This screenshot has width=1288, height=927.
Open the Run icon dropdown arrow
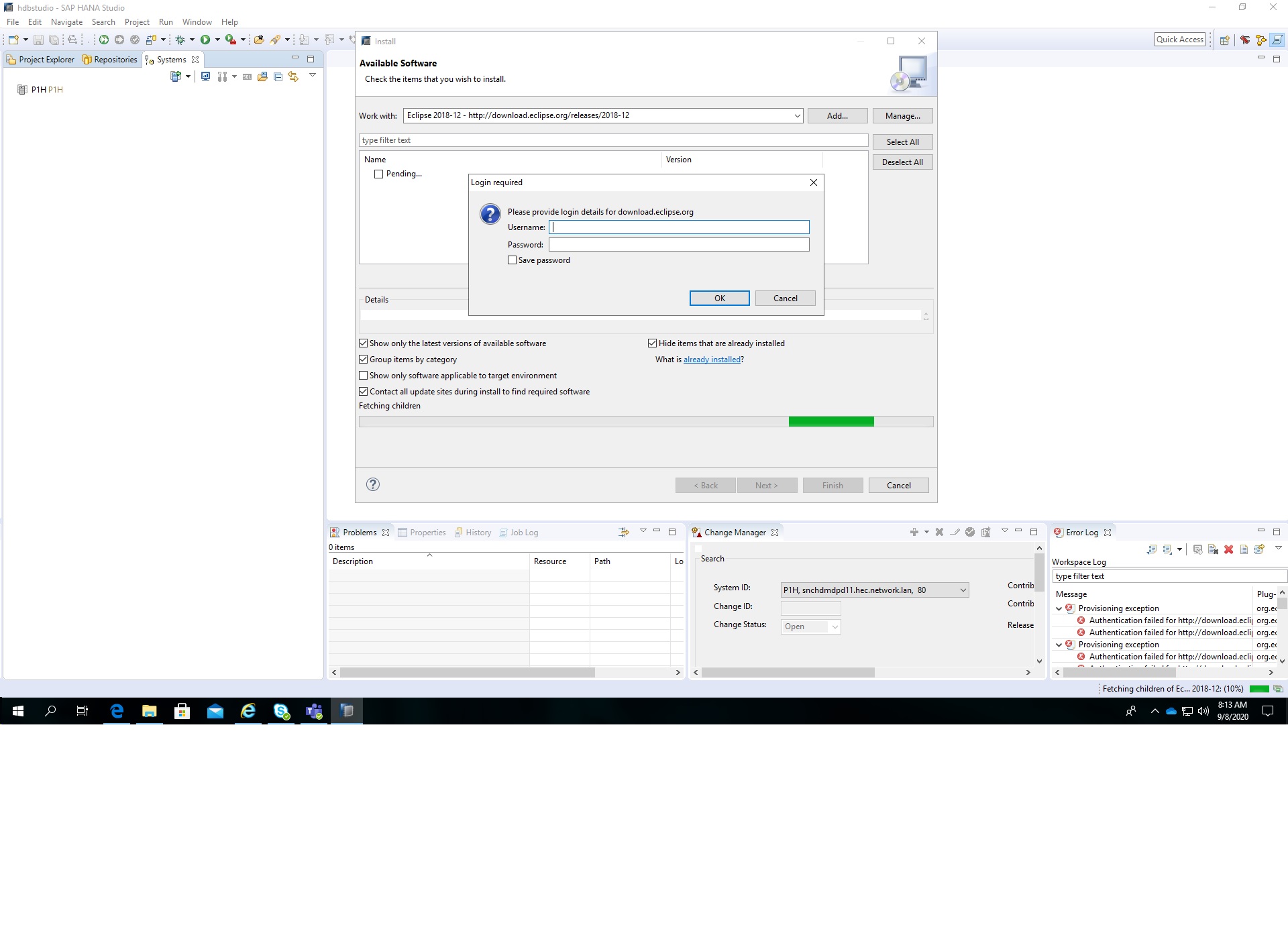[217, 40]
